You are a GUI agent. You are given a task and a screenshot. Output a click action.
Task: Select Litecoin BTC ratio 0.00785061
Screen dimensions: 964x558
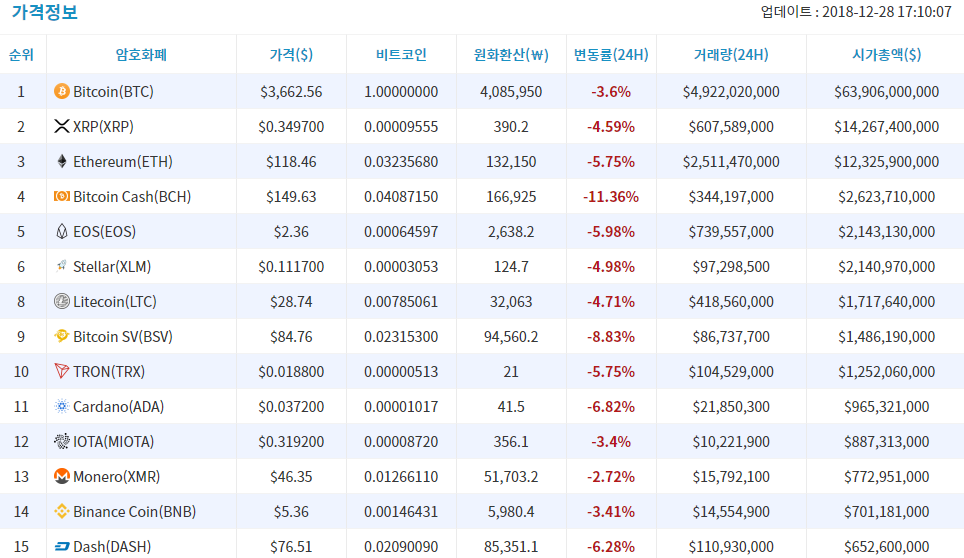(401, 302)
